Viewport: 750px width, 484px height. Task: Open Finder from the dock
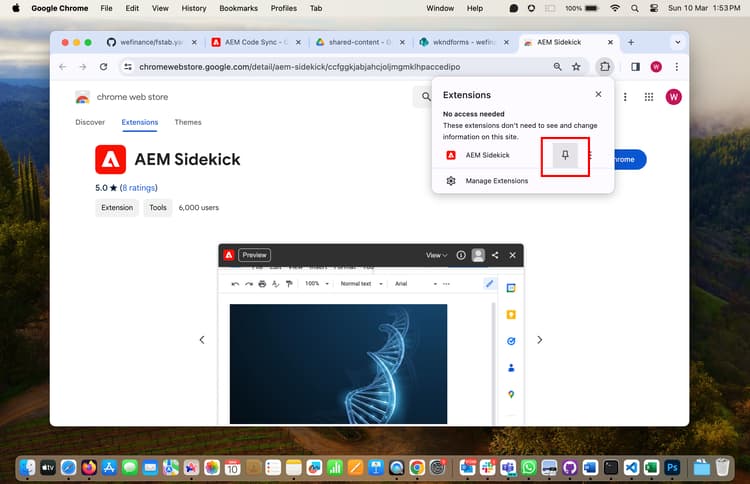pyautogui.click(x=28, y=467)
